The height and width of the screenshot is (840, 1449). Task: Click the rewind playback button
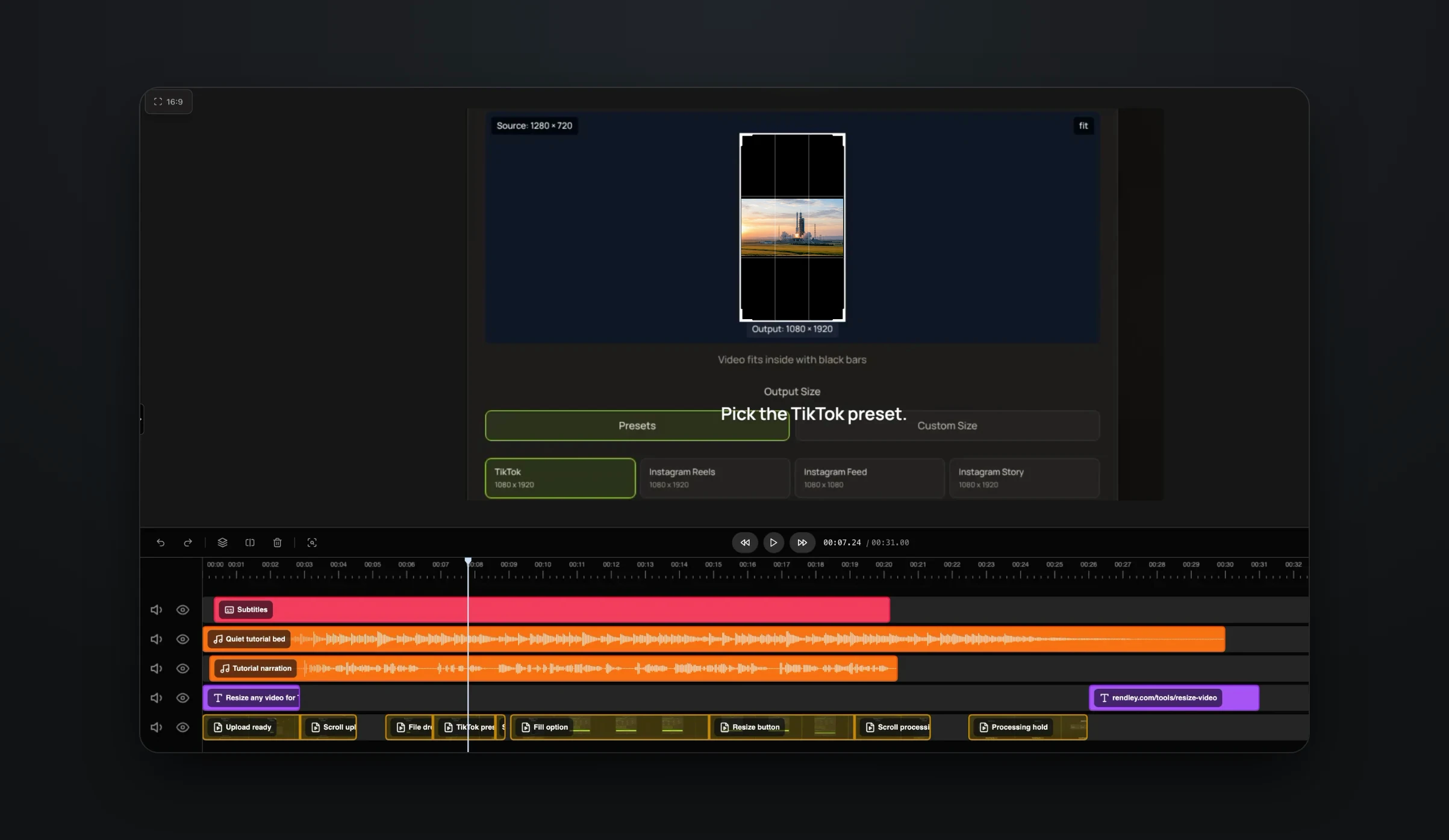click(745, 543)
